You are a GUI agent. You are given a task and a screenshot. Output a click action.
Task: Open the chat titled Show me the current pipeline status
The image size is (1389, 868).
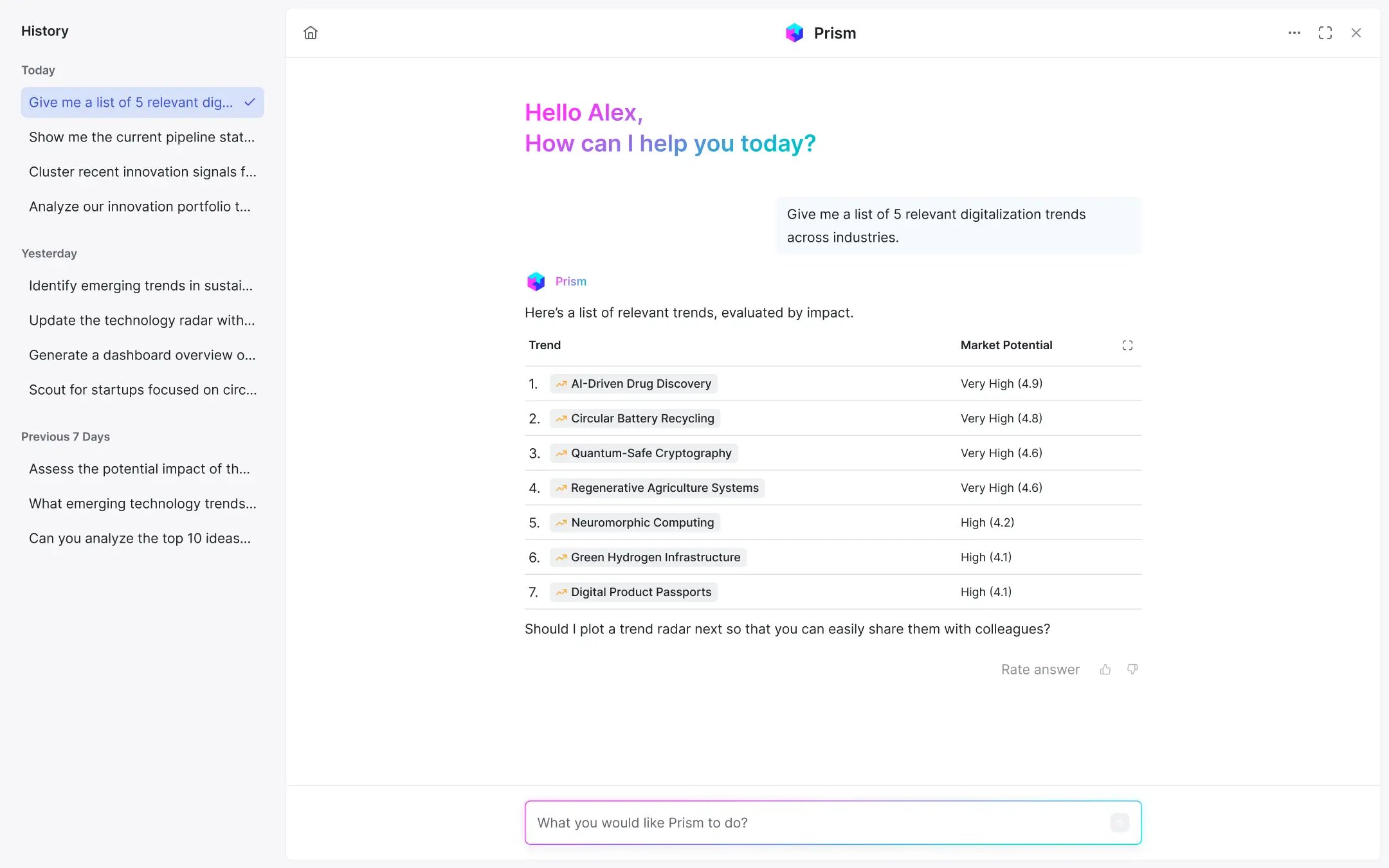(x=141, y=137)
